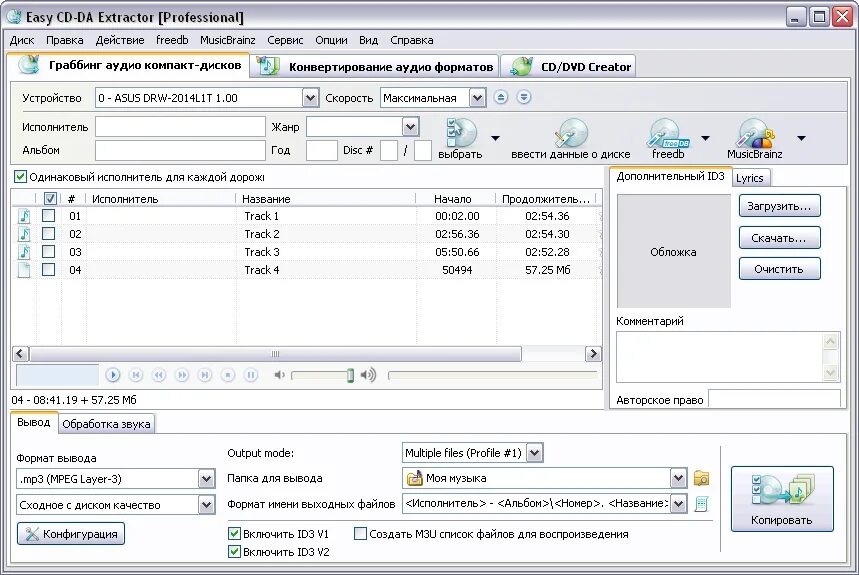This screenshot has height=575, width=859.
Task: Open the выбрать dropdown arrow
Action: [x=495, y=138]
